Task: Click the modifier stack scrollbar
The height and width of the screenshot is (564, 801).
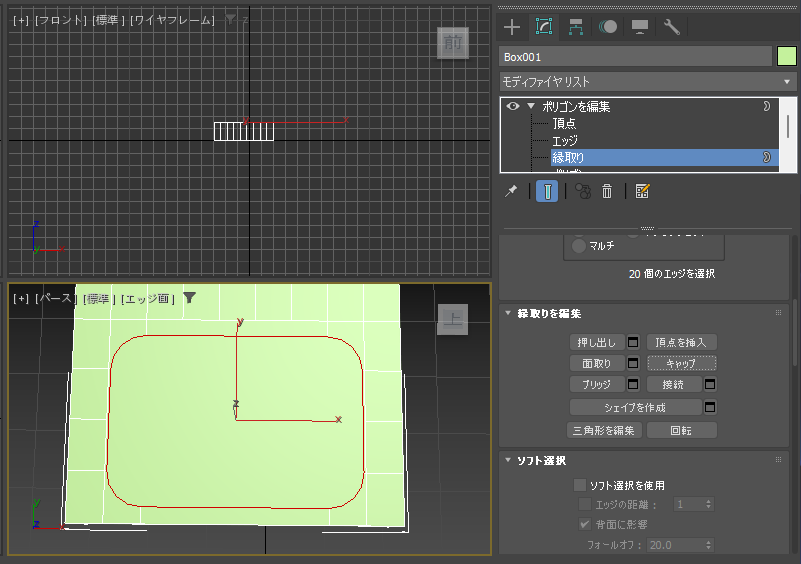Action: [x=788, y=127]
